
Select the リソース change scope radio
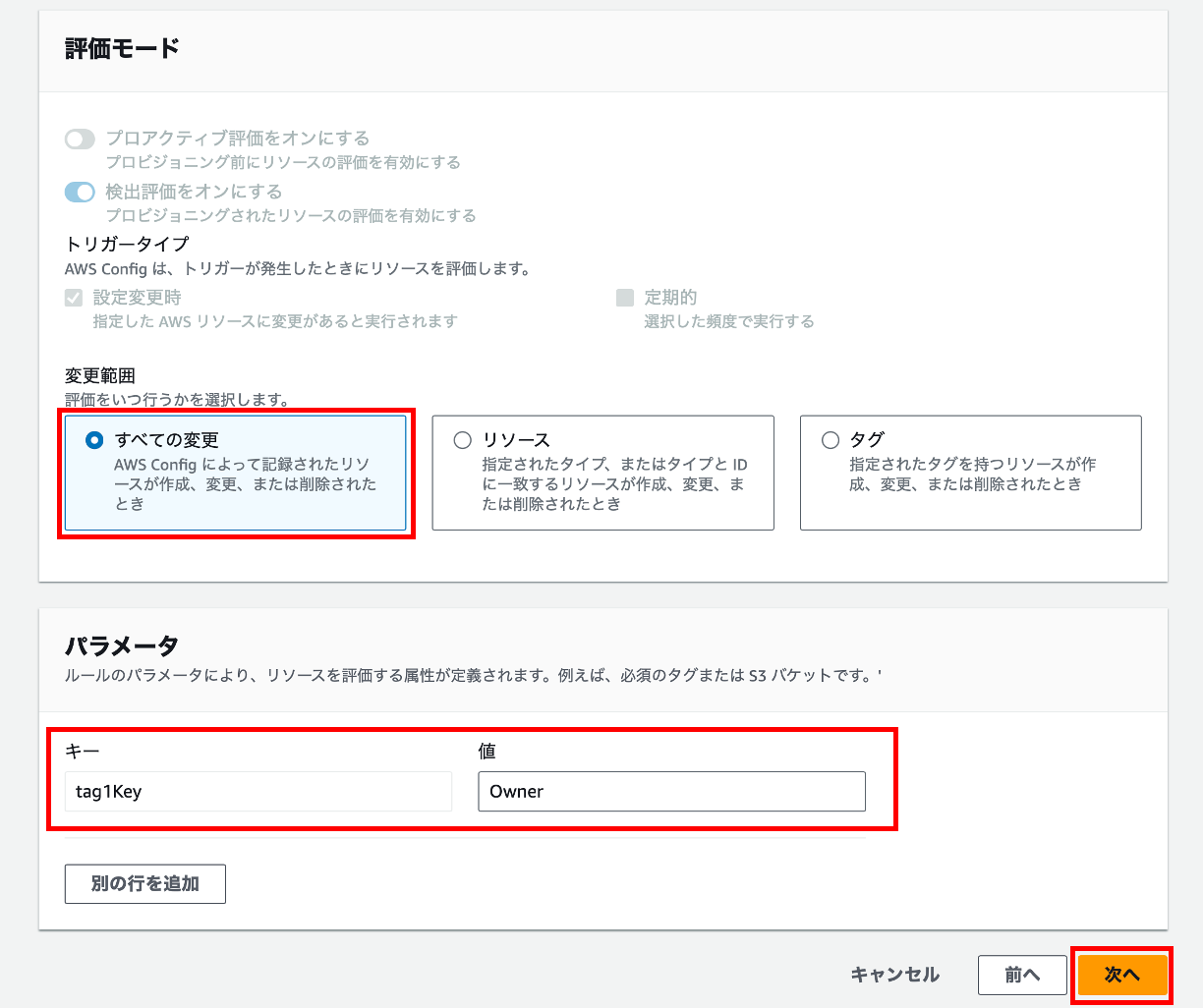462,440
